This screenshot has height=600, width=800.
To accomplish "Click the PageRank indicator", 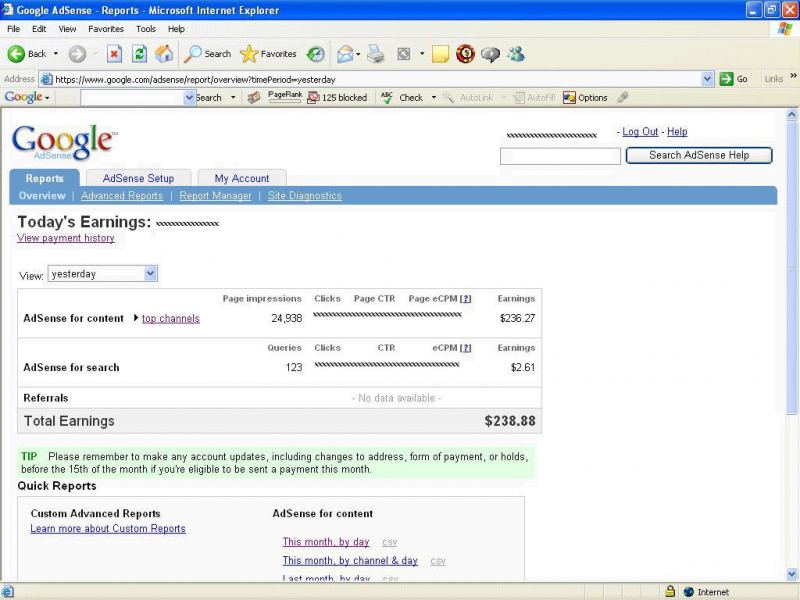I will [285, 97].
